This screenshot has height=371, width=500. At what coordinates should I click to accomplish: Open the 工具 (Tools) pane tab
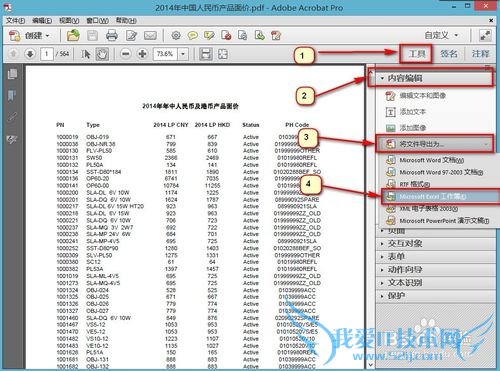click(416, 54)
